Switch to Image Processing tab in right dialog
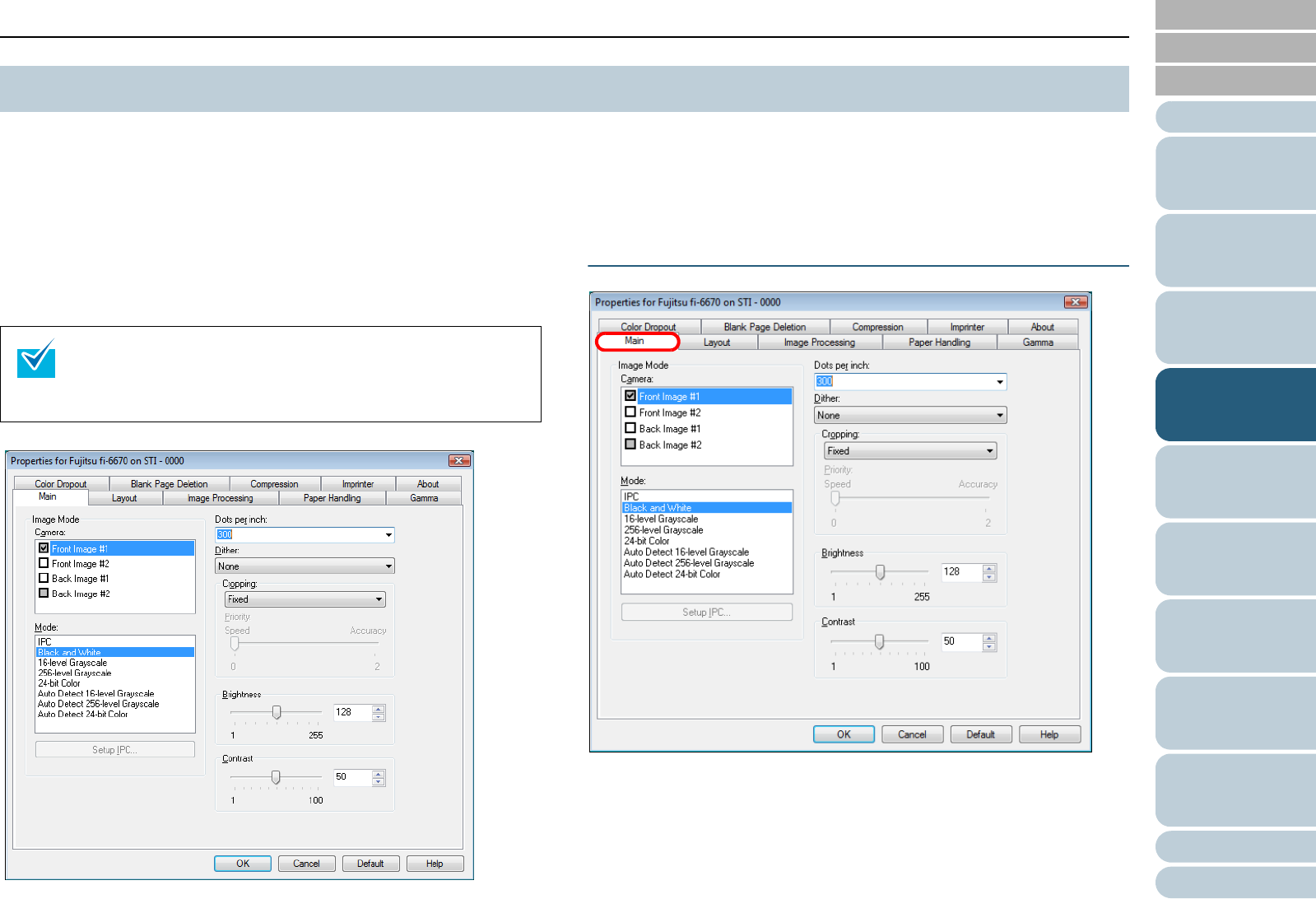Screen dimensions: 1316x899 click(x=819, y=342)
